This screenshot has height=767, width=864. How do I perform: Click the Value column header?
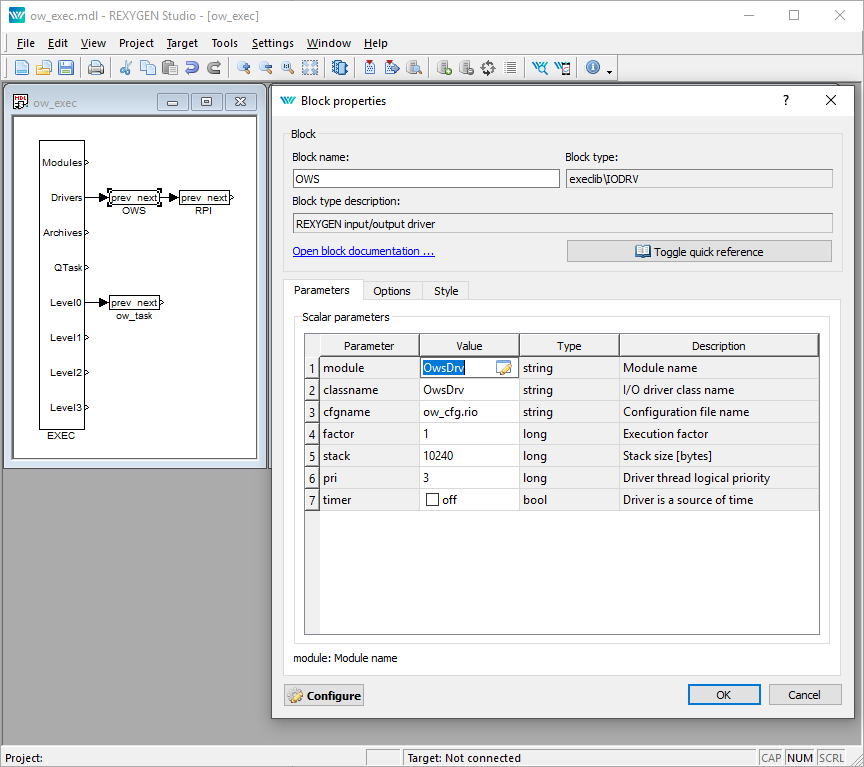(469, 345)
